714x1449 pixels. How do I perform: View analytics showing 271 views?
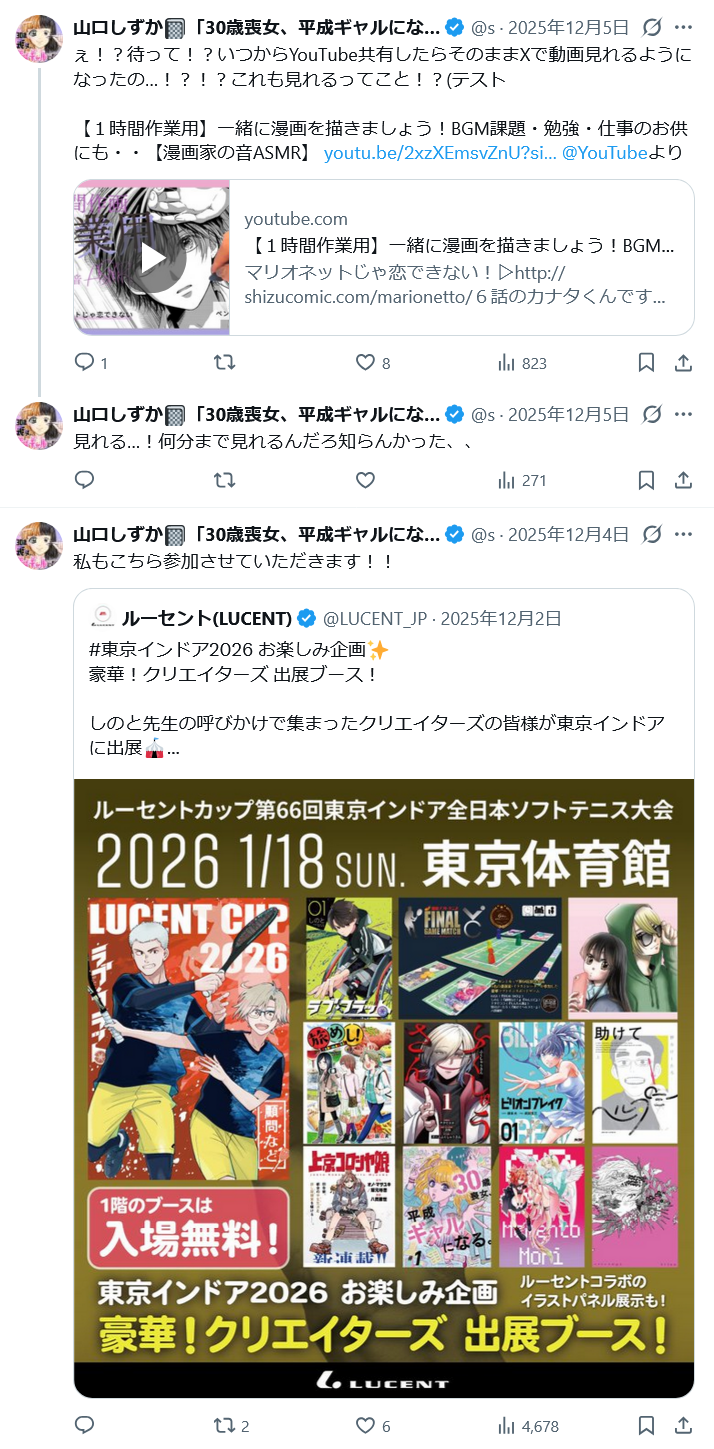(x=522, y=480)
